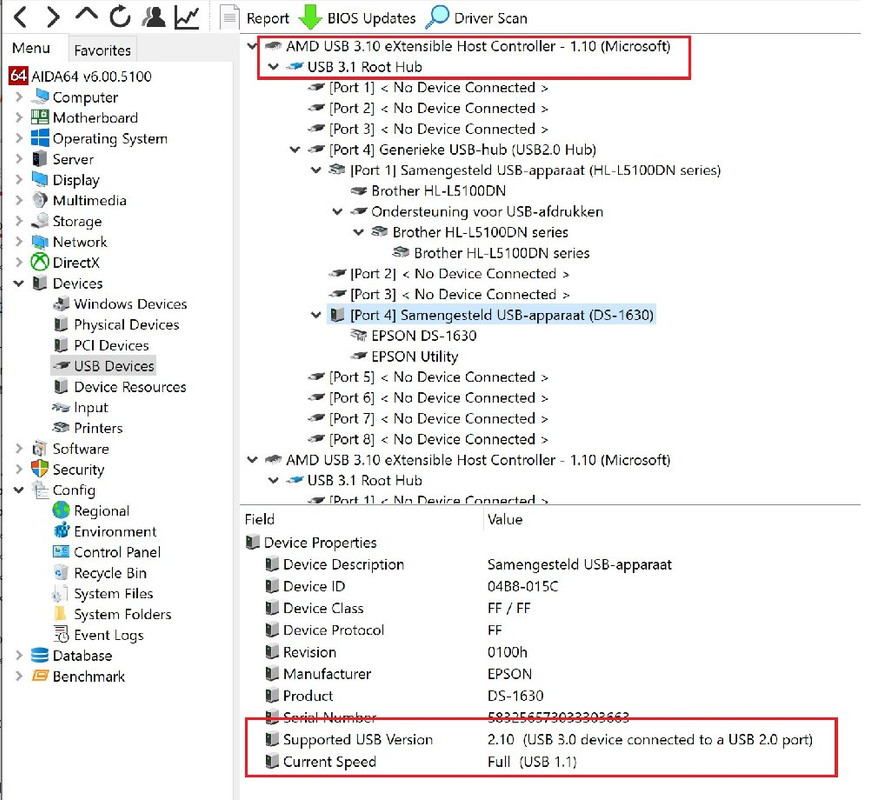
Task: Open Device Resources in the tree
Action: tap(130, 387)
